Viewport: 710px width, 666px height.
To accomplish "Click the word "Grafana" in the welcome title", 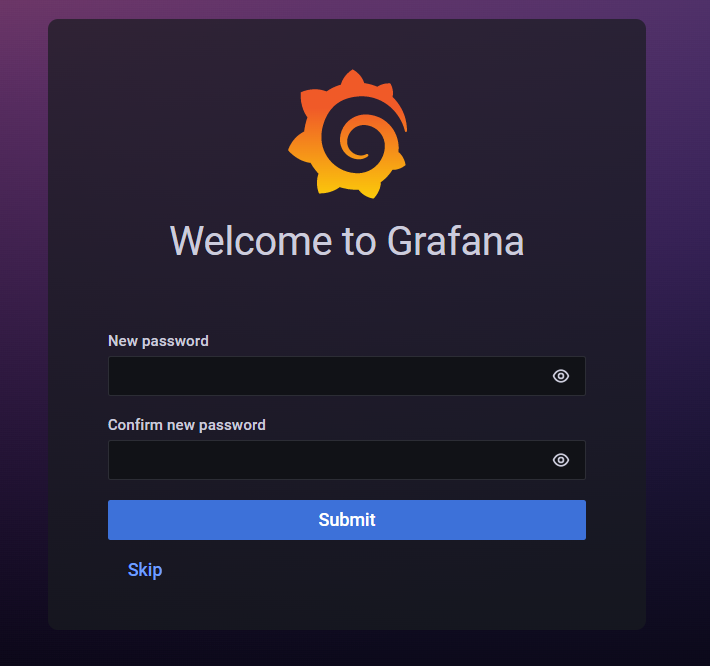I will 456,241.
